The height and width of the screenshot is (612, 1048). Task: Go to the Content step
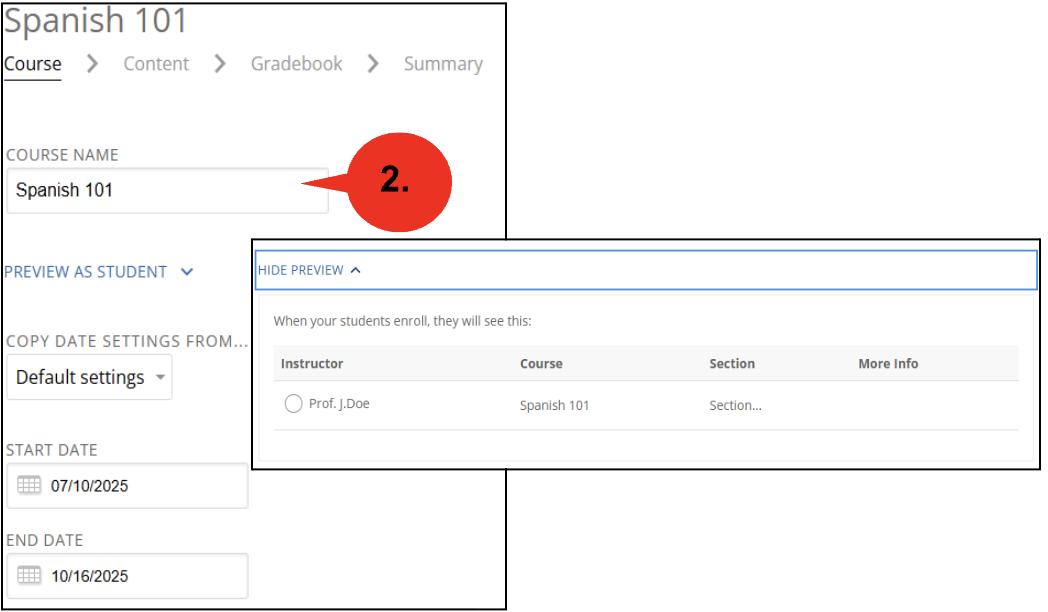(x=156, y=64)
